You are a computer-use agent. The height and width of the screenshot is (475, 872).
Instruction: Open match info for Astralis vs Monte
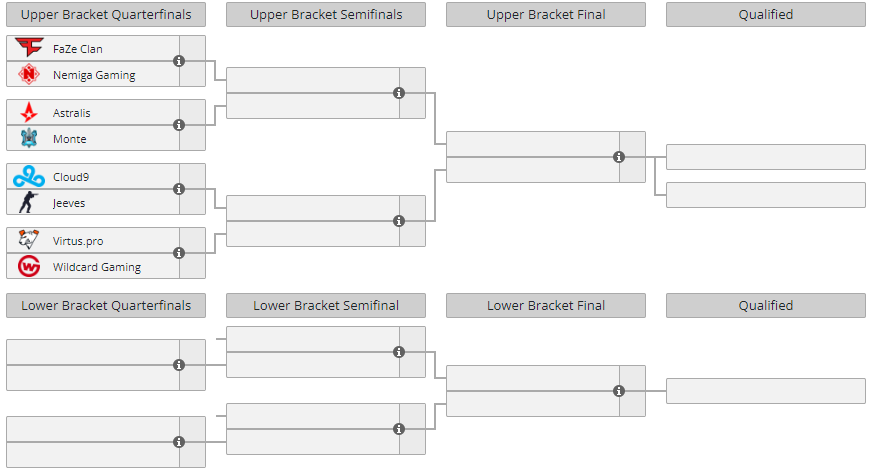pyautogui.click(x=179, y=125)
